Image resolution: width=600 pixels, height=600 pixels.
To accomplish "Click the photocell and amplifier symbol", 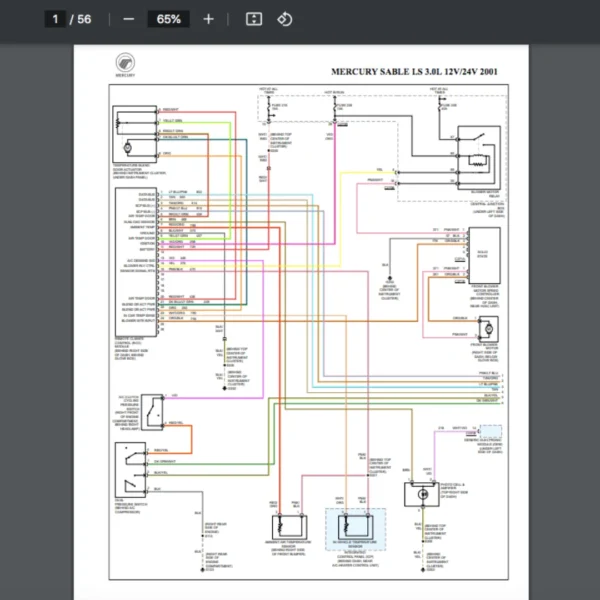I will pos(414,494).
